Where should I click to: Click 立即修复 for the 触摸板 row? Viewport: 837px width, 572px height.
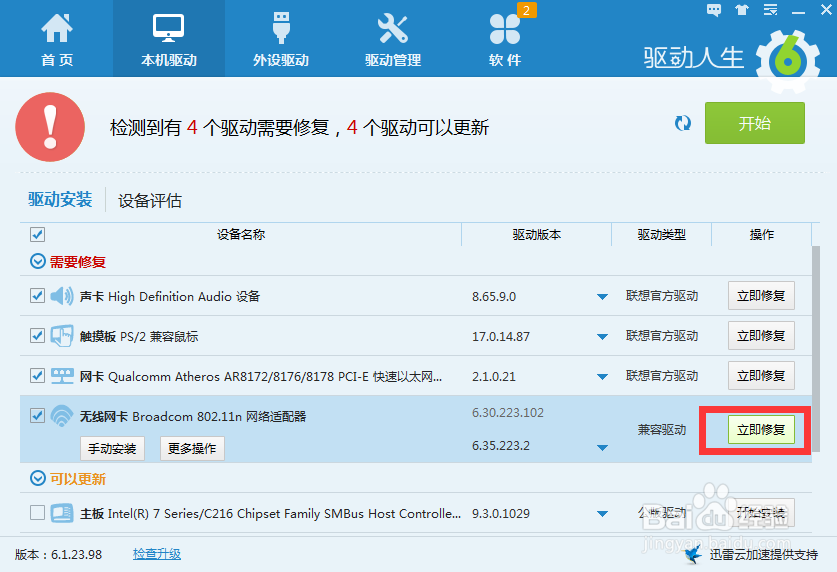tap(761, 336)
